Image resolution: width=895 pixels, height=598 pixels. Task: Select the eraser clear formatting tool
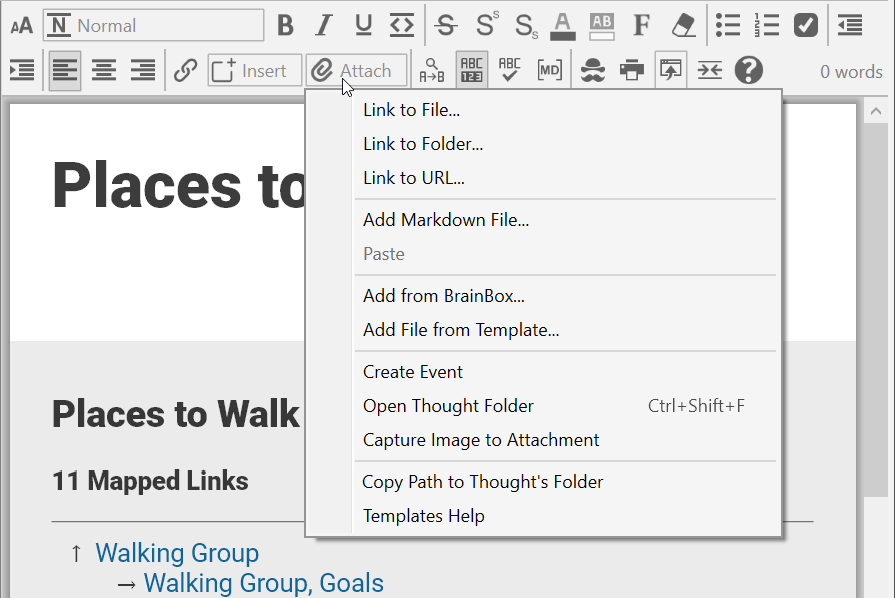coord(683,25)
